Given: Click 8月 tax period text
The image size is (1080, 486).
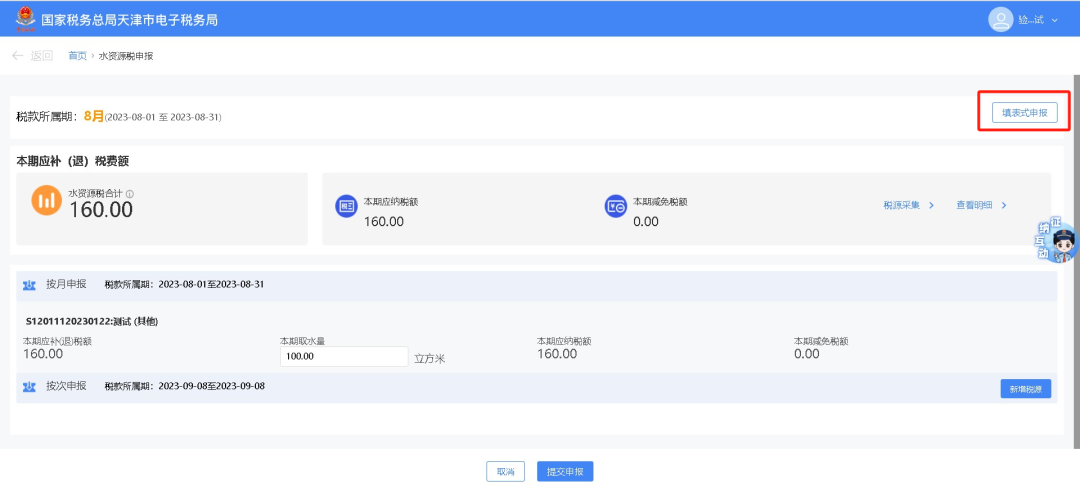Looking at the screenshot, I should [x=94, y=116].
